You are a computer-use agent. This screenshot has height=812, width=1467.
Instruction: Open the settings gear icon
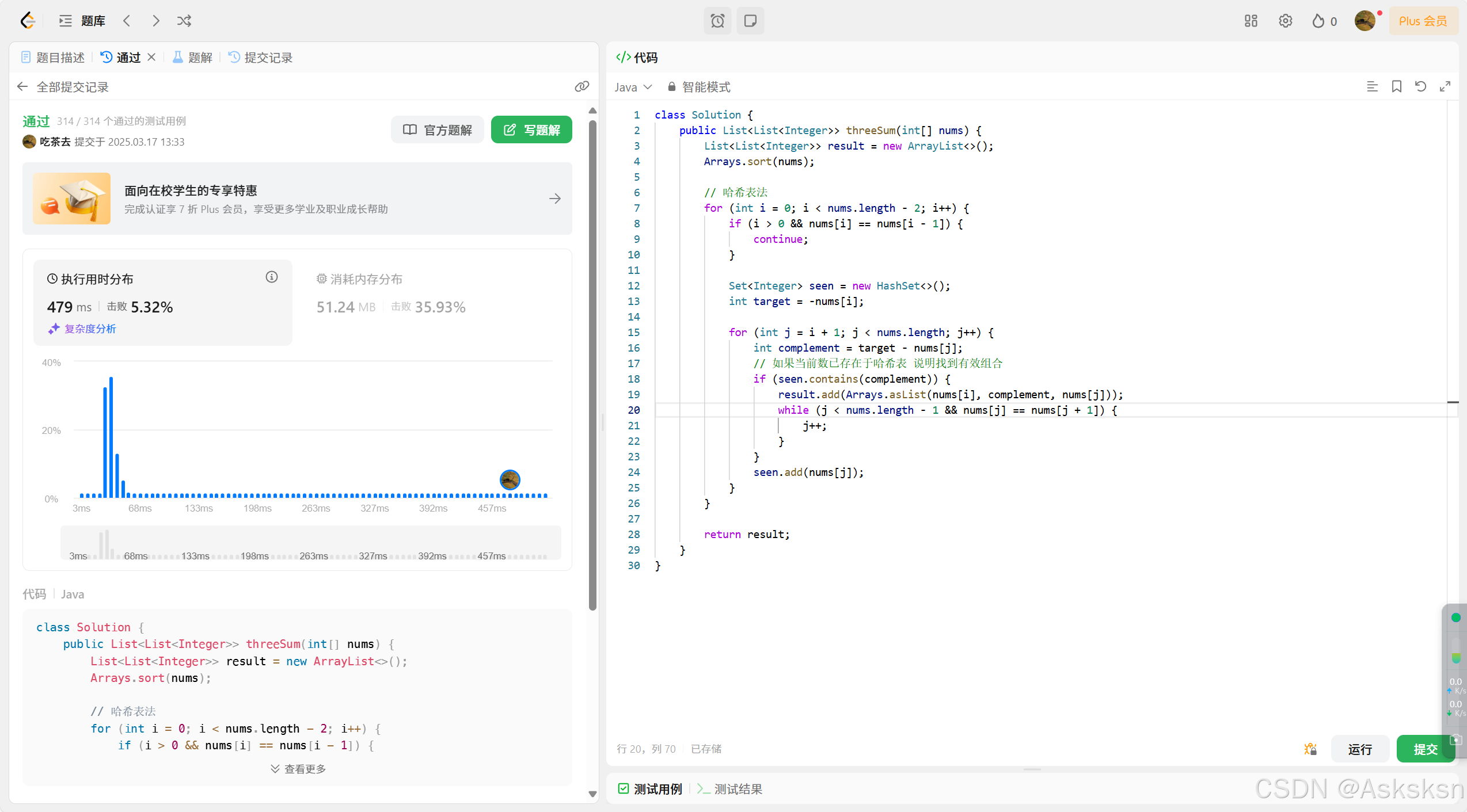coord(1285,21)
